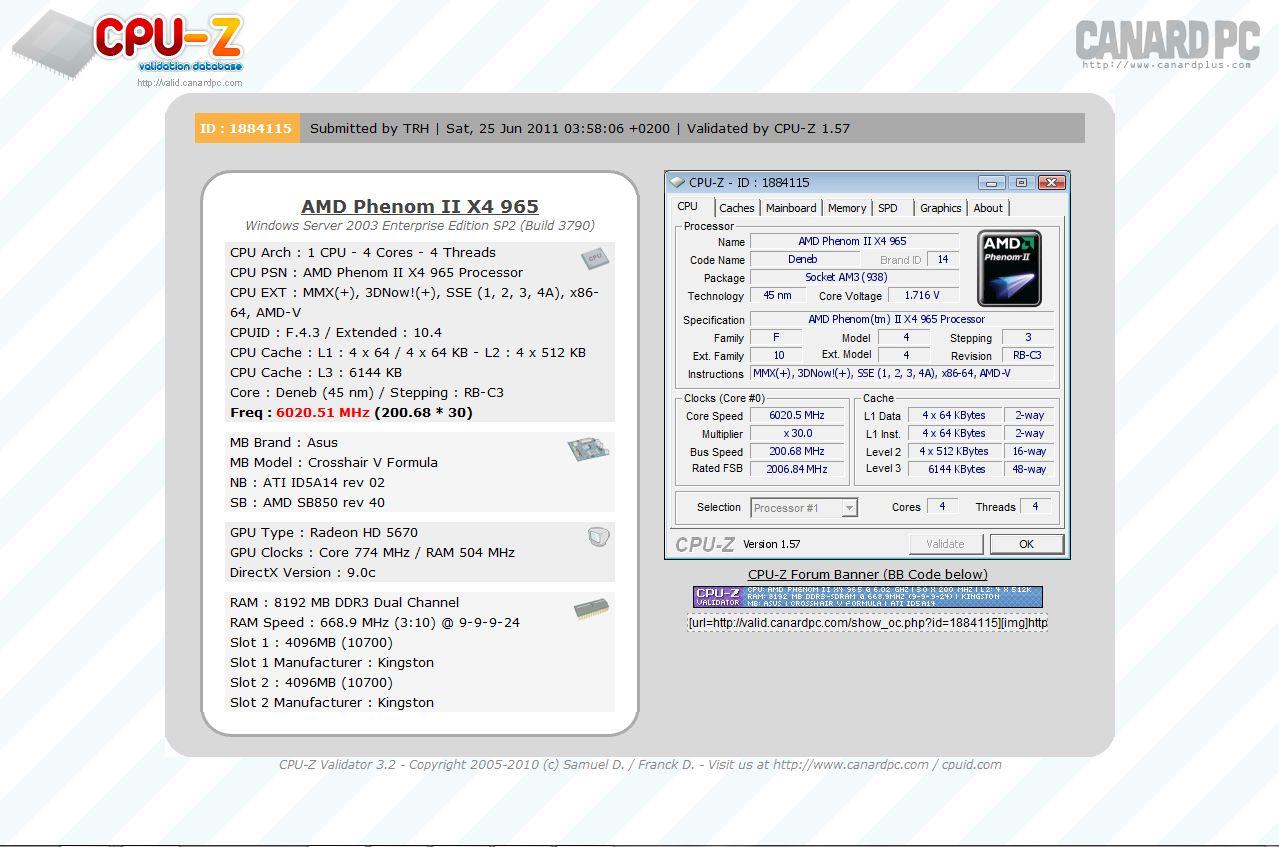This screenshot has height=847, width=1279.
Task: Click the Canard PC logo
Action: 1167,40
